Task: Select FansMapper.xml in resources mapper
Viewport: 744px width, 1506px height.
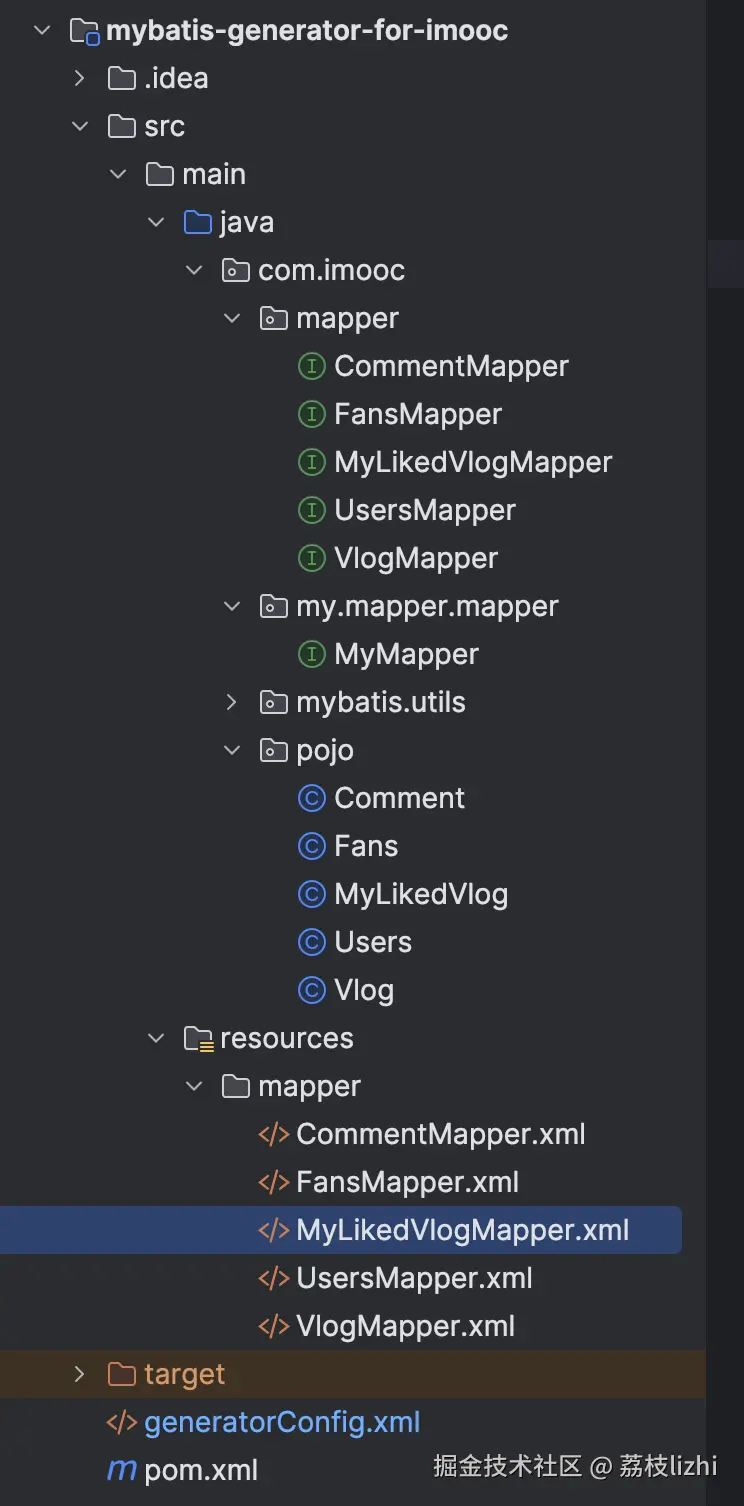Action: pyautogui.click(x=407, y=1182)
